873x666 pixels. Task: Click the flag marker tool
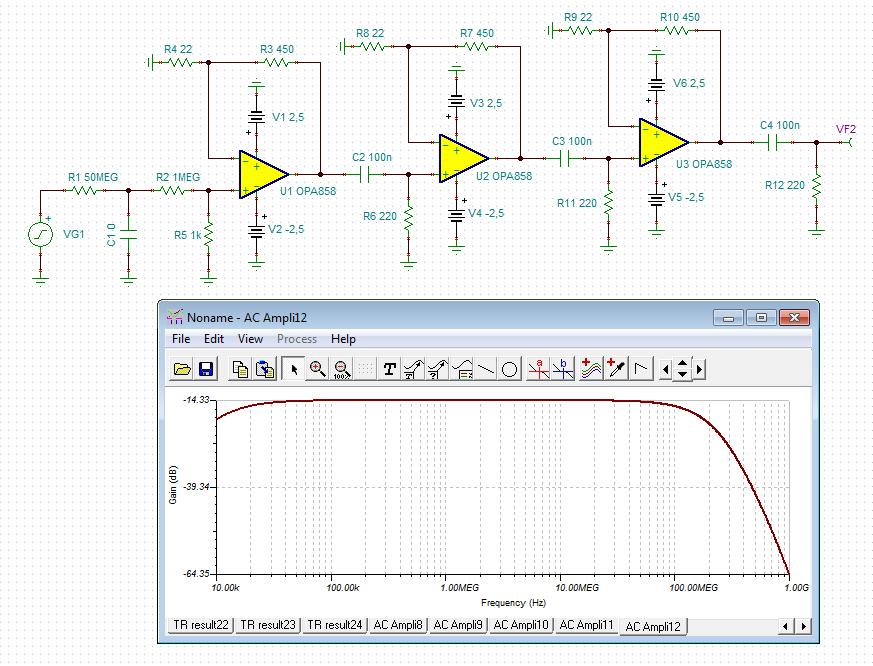[x=640, y=369]
